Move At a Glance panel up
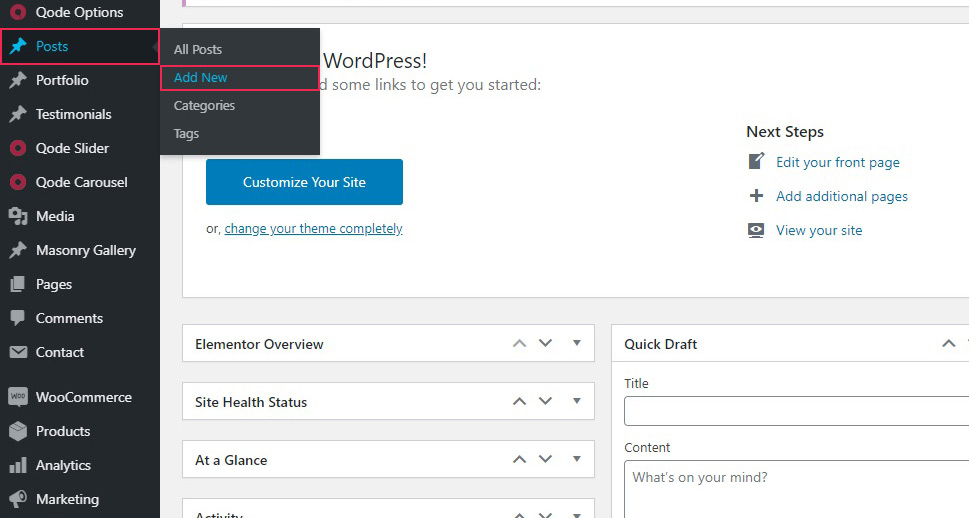 [520, 459]
